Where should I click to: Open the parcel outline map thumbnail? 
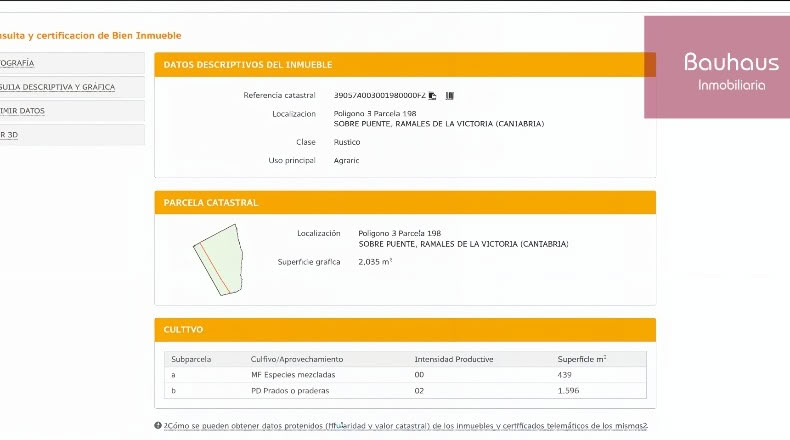tap(218, 260)
